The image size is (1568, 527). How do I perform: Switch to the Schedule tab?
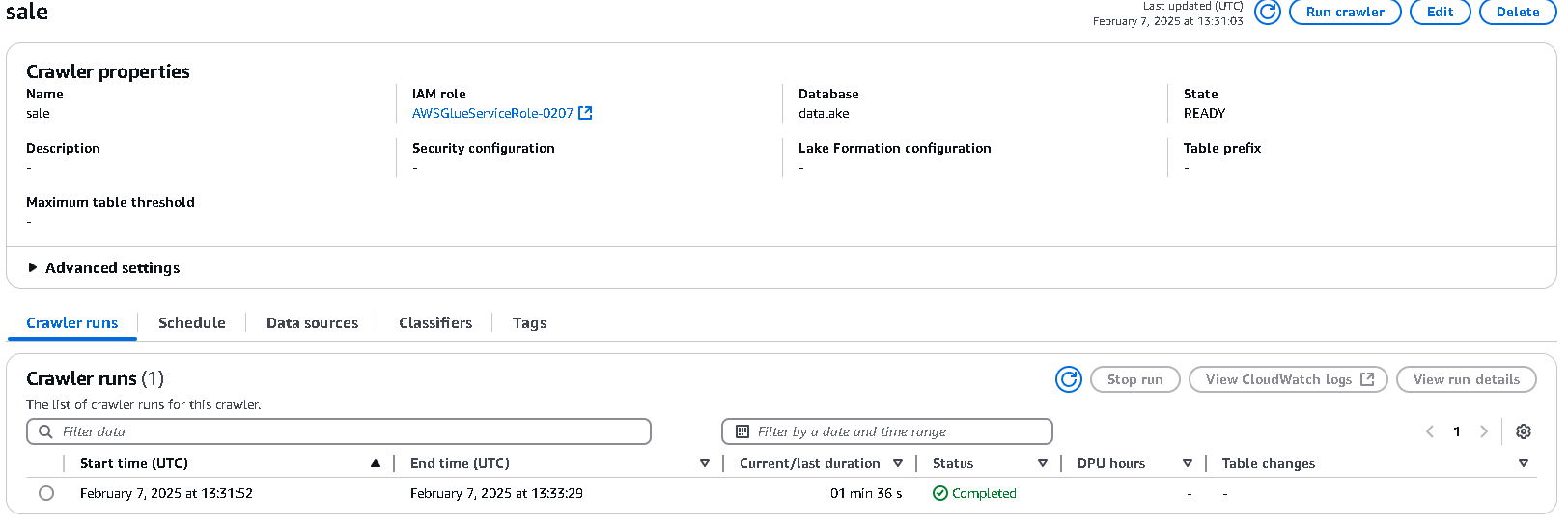point(192,323)
